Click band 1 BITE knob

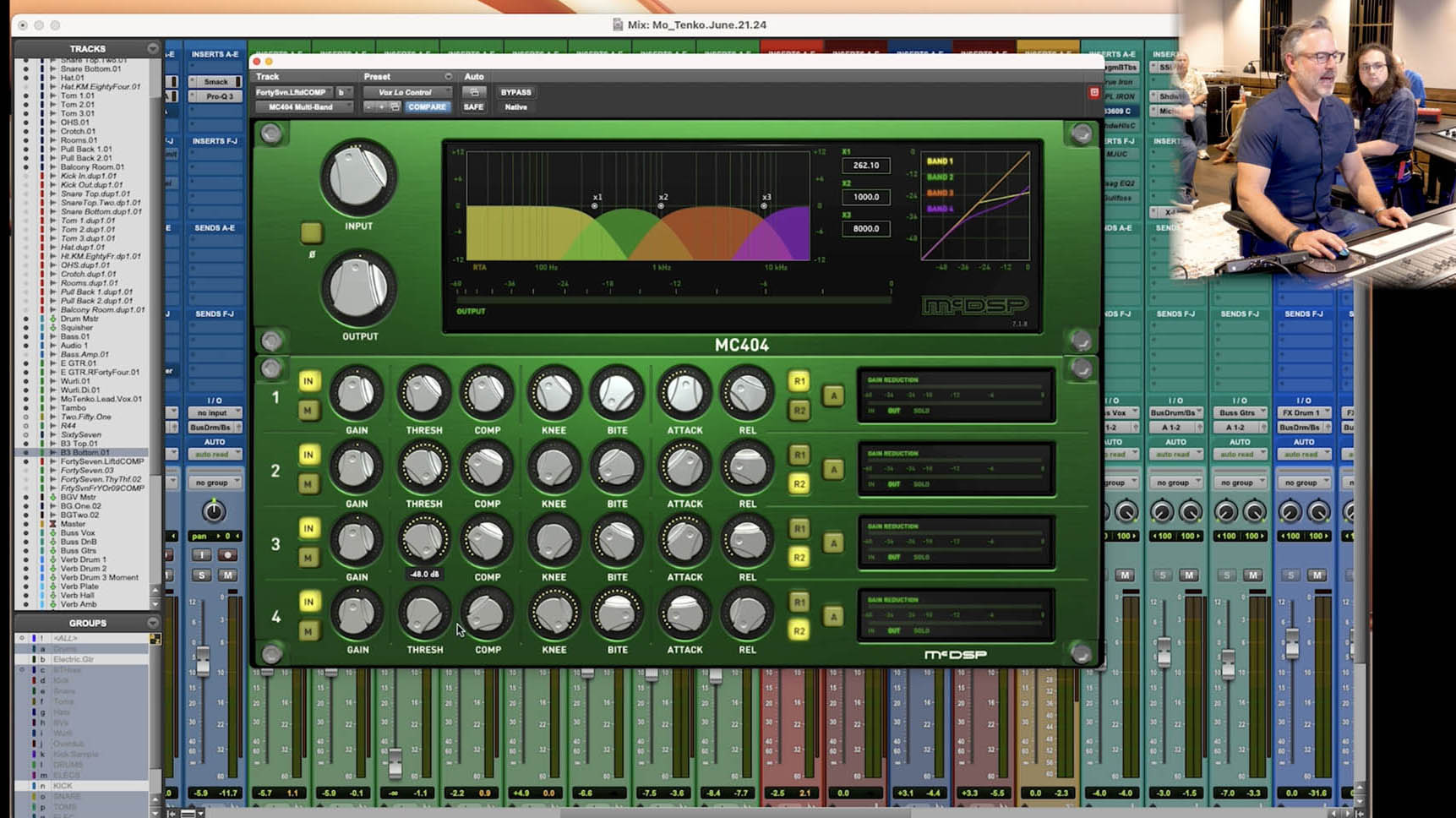(x=617, y=394)
